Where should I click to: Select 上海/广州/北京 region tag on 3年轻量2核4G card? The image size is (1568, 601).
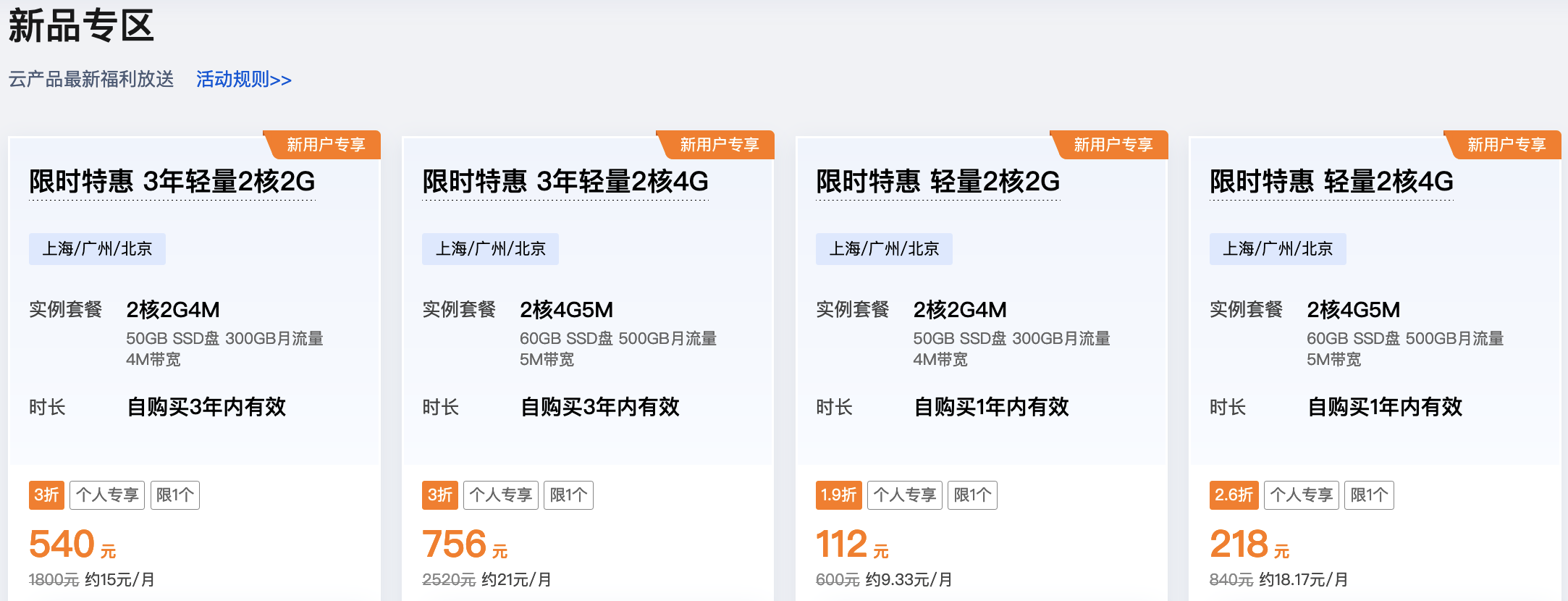tap(490, 249)
